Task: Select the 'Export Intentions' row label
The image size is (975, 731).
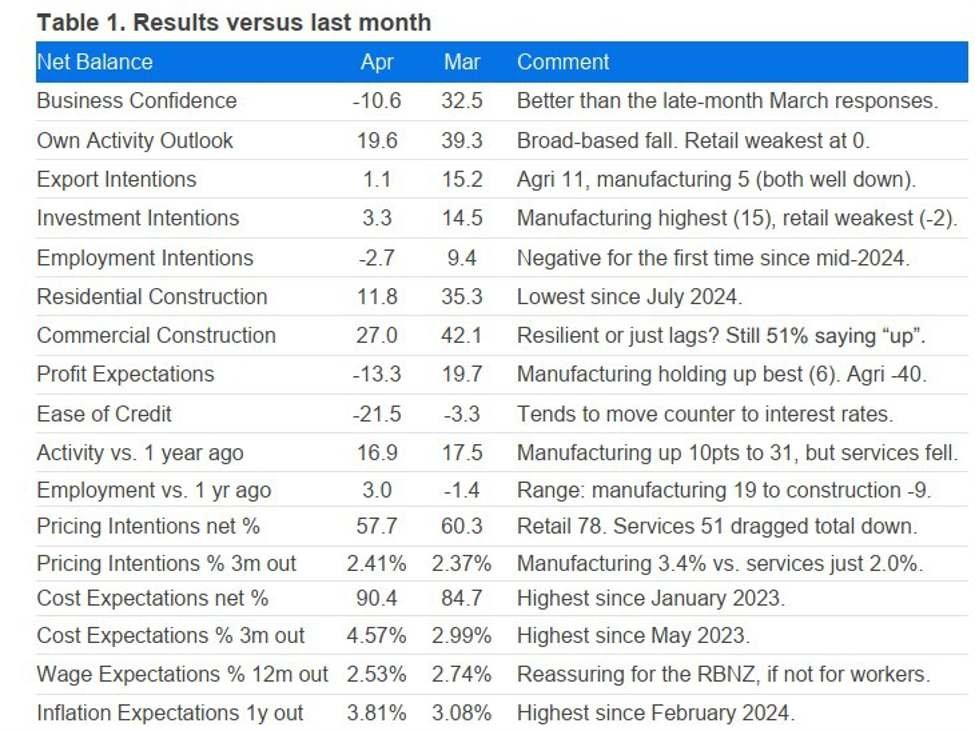Action: (117, 179)
